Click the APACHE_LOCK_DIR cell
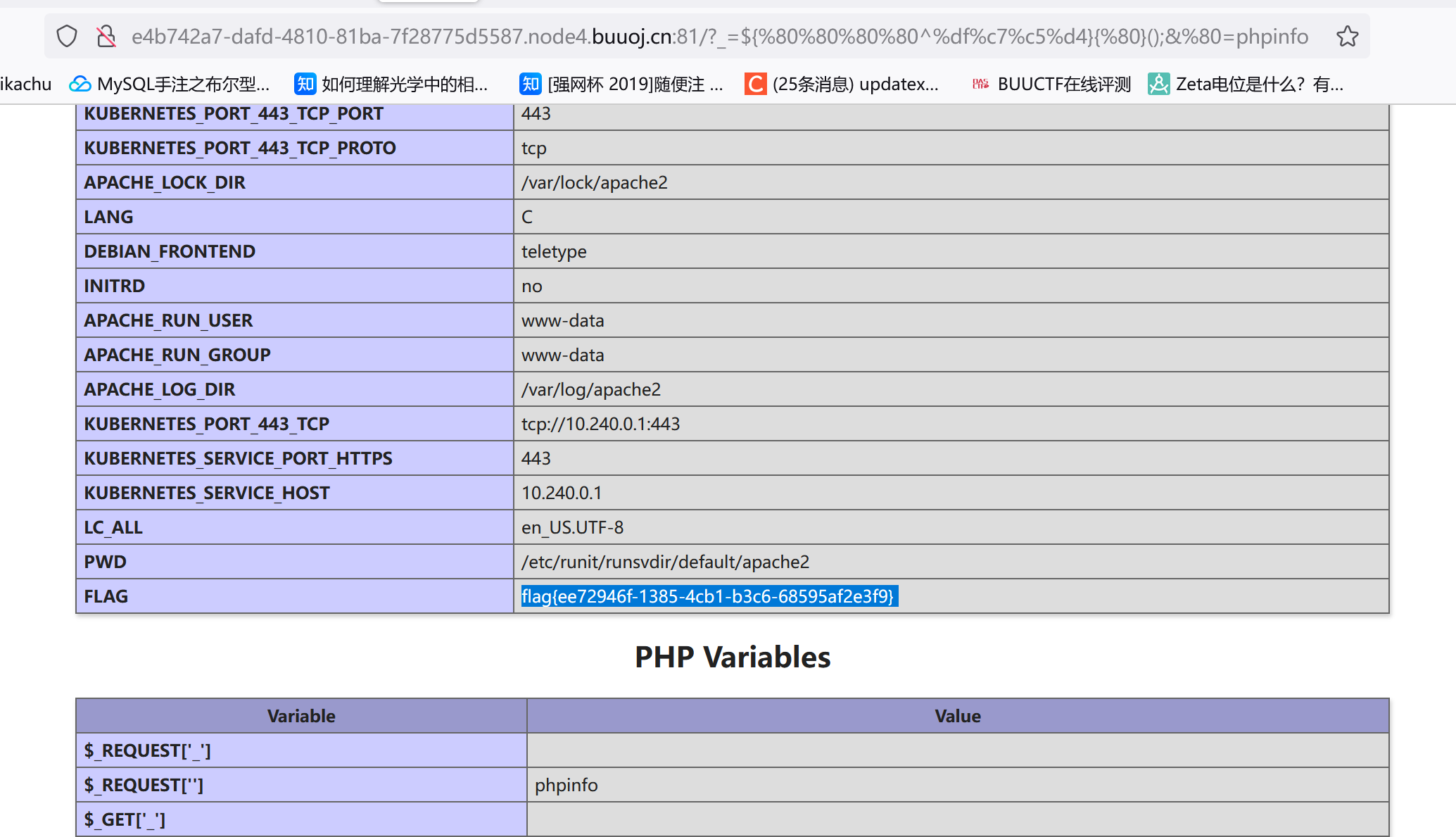 (295, 182)
